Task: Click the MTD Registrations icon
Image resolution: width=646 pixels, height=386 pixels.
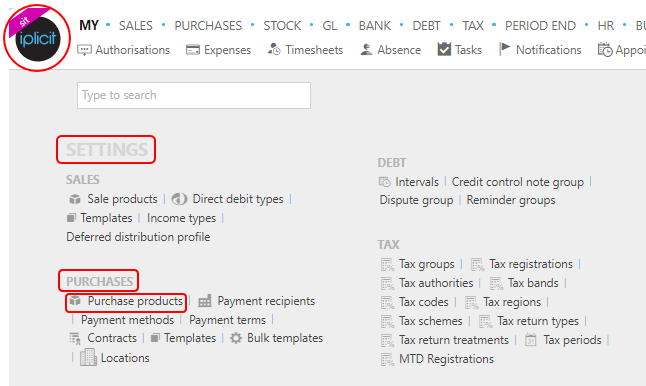Action: pos(387,359)
